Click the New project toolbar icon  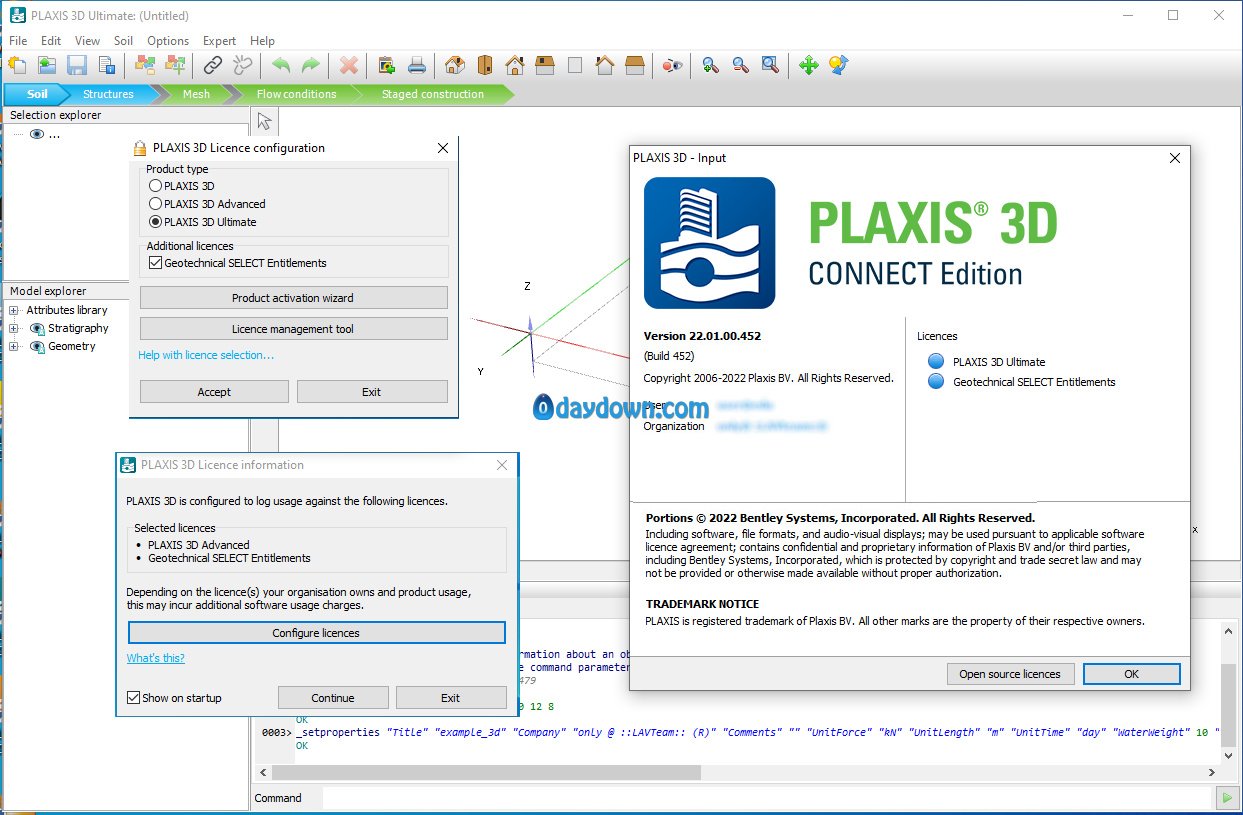point(17,65)
